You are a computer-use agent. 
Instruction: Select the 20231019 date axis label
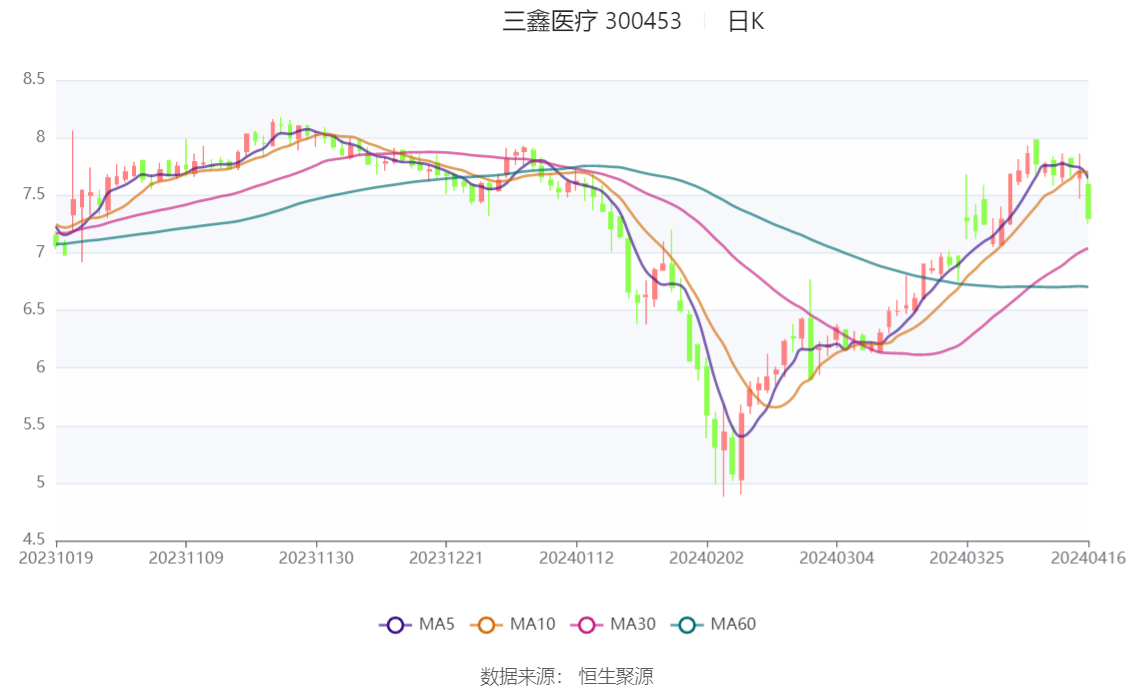click(56, 558)
